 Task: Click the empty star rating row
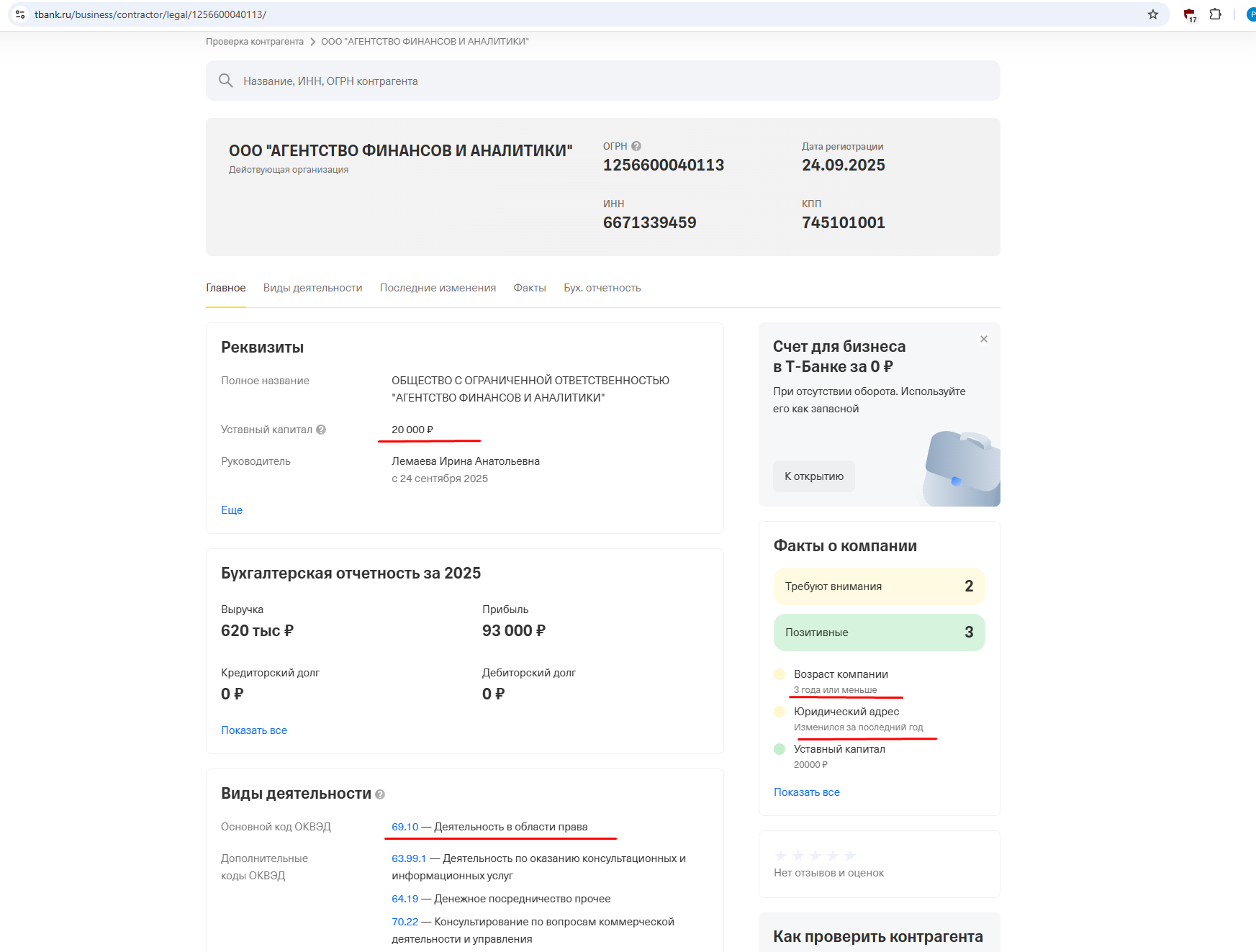coord(815,856)
